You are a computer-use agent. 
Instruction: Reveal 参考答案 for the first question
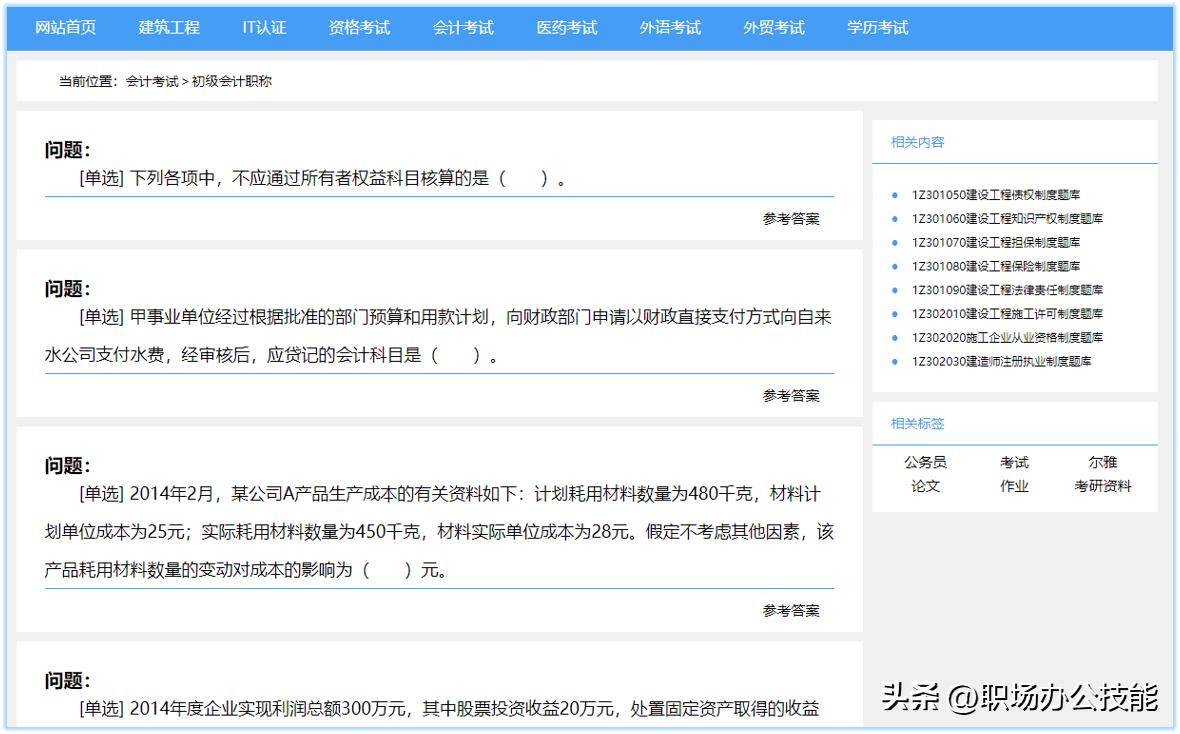[789, 218]
